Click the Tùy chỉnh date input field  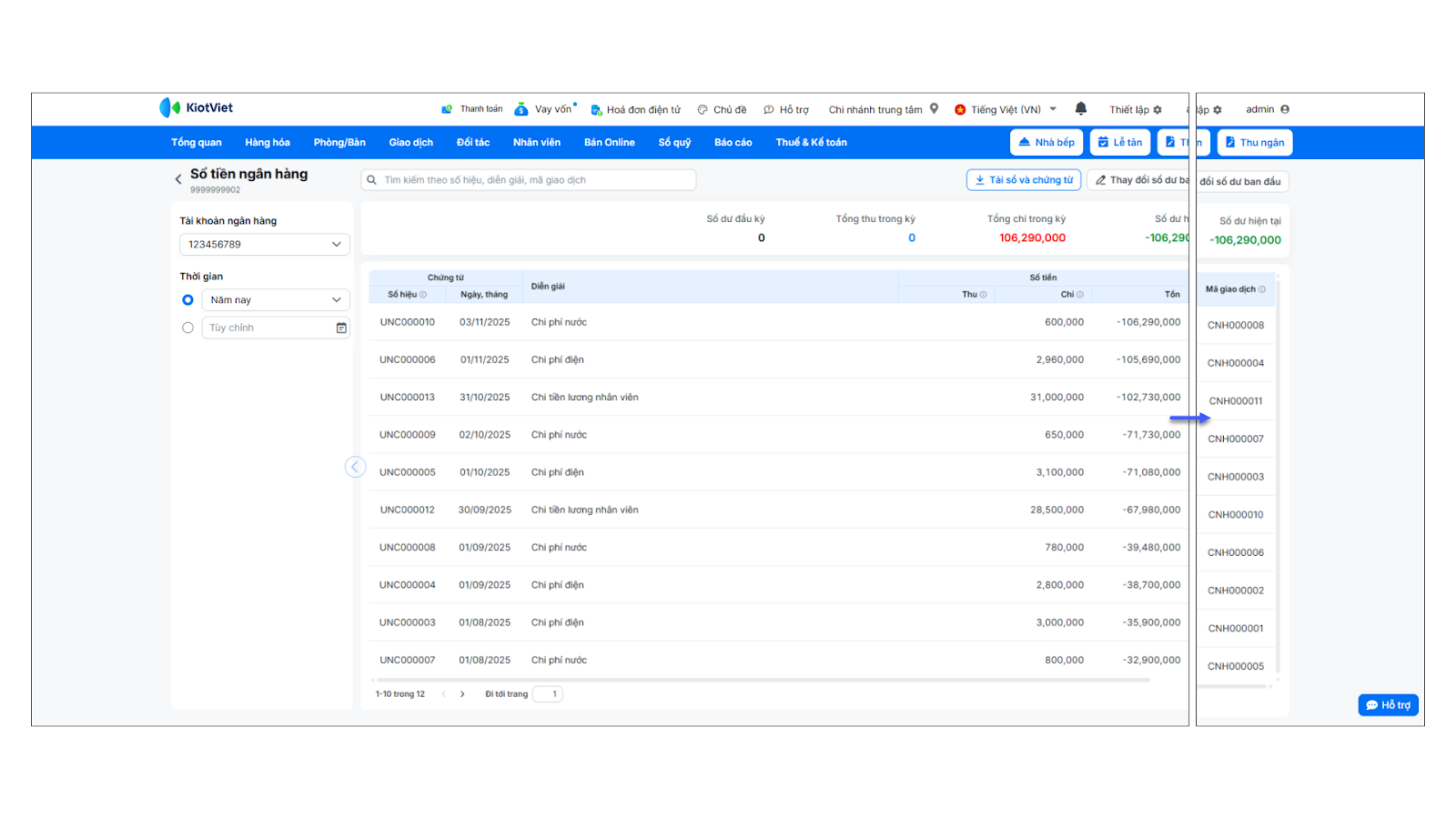[276, 328]
